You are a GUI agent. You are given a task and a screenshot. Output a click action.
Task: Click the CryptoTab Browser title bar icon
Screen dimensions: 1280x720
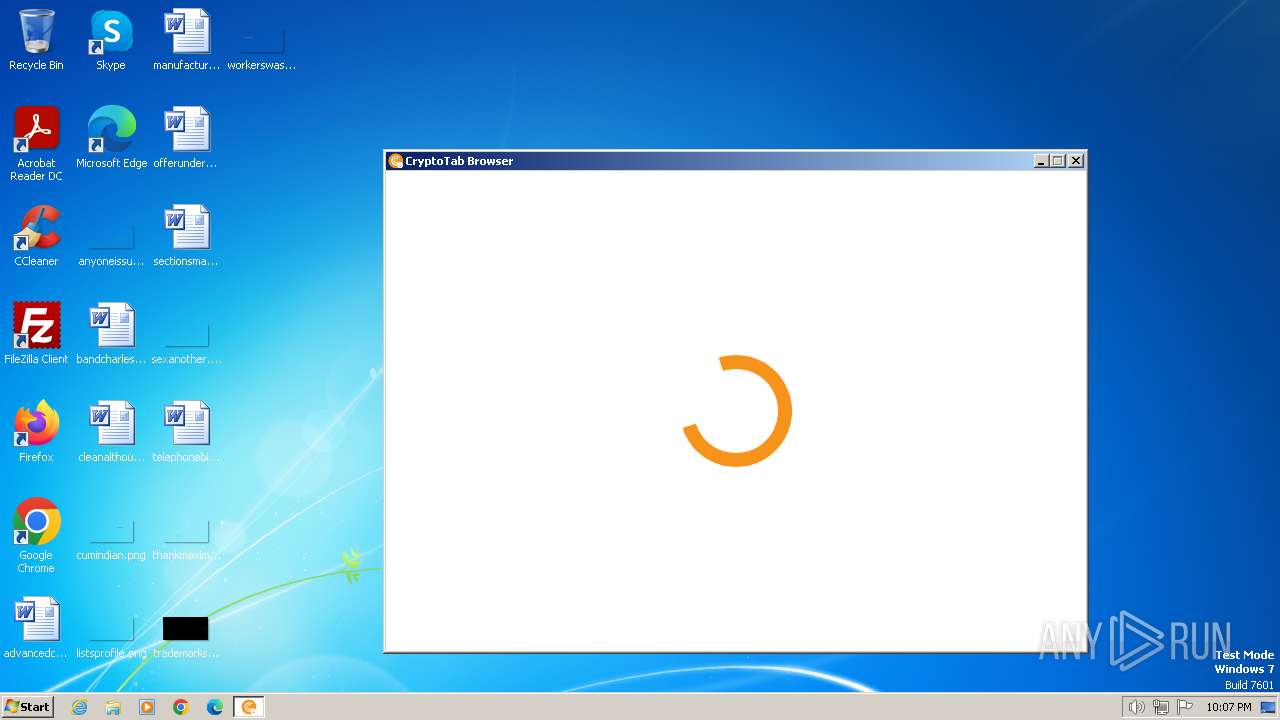396,161
